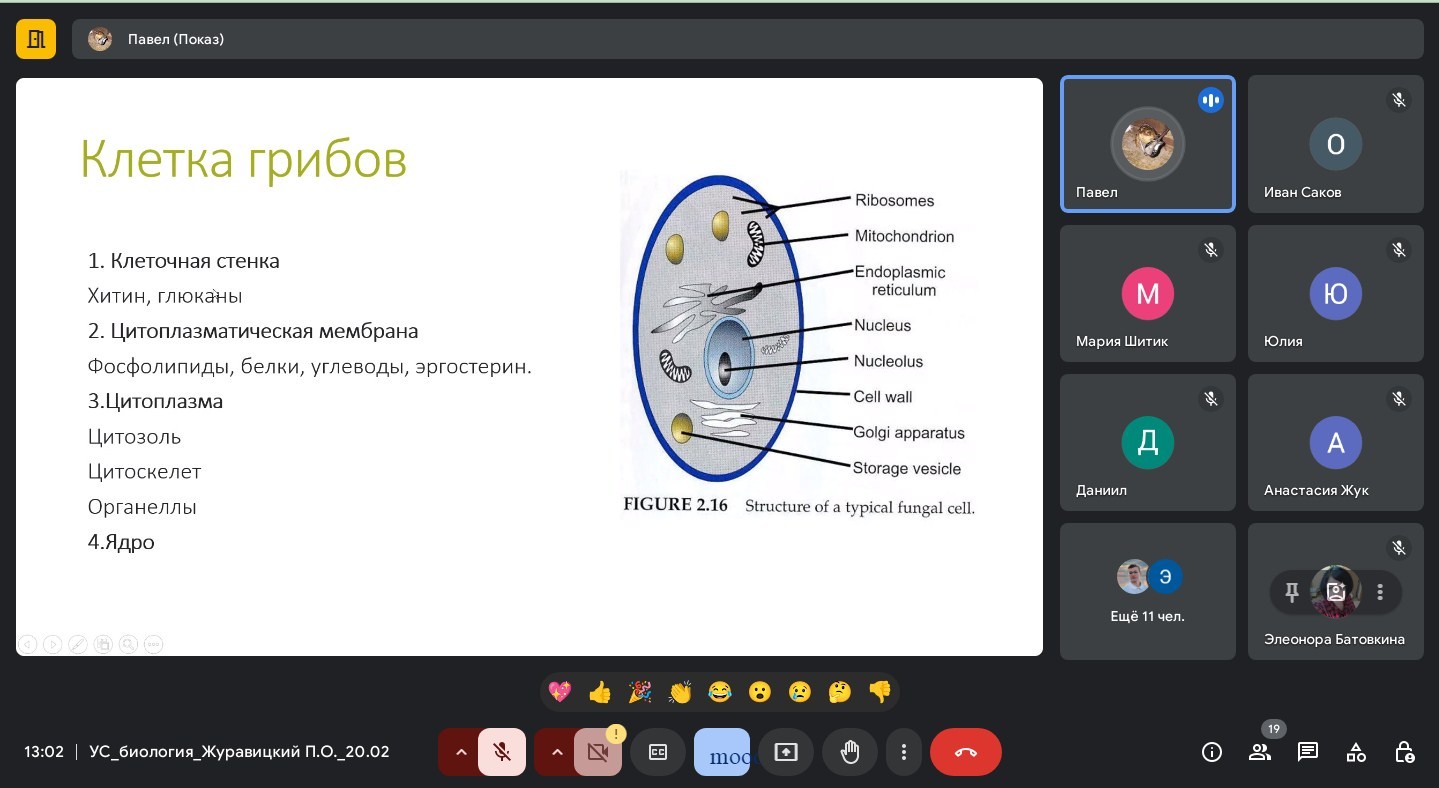Raise your hand
1439x788 pixels.
click(x=850, y=752)
